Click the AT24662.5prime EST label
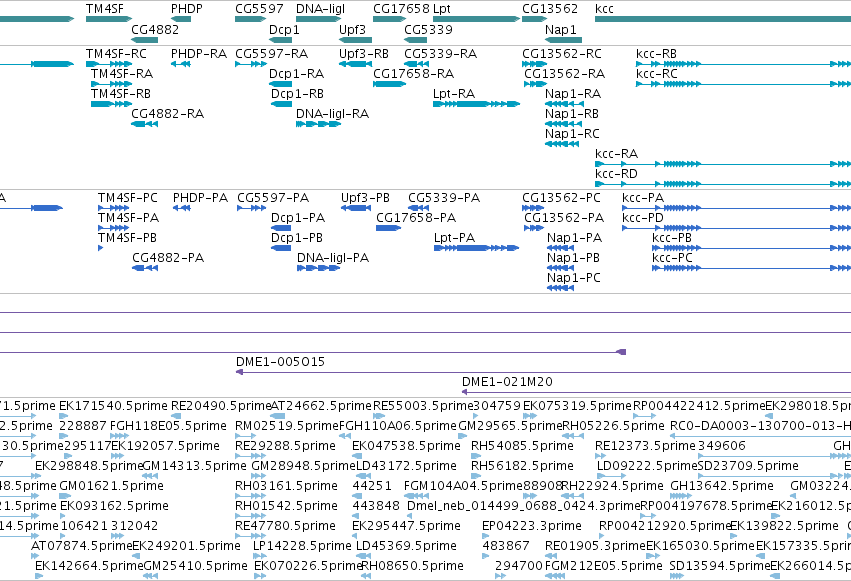Image resolution: width=851 pixels, height=581 pixels. 321,406
